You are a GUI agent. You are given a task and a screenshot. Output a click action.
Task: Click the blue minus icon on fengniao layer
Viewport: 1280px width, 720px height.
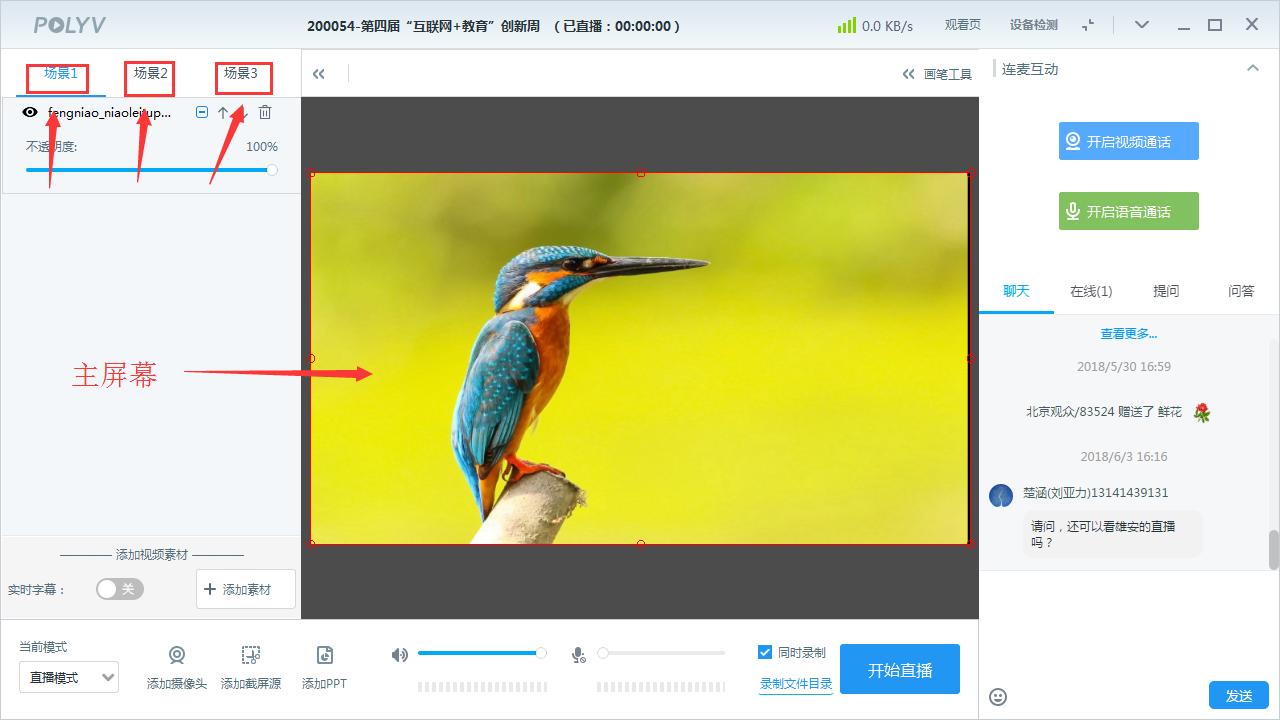(202, 112)
